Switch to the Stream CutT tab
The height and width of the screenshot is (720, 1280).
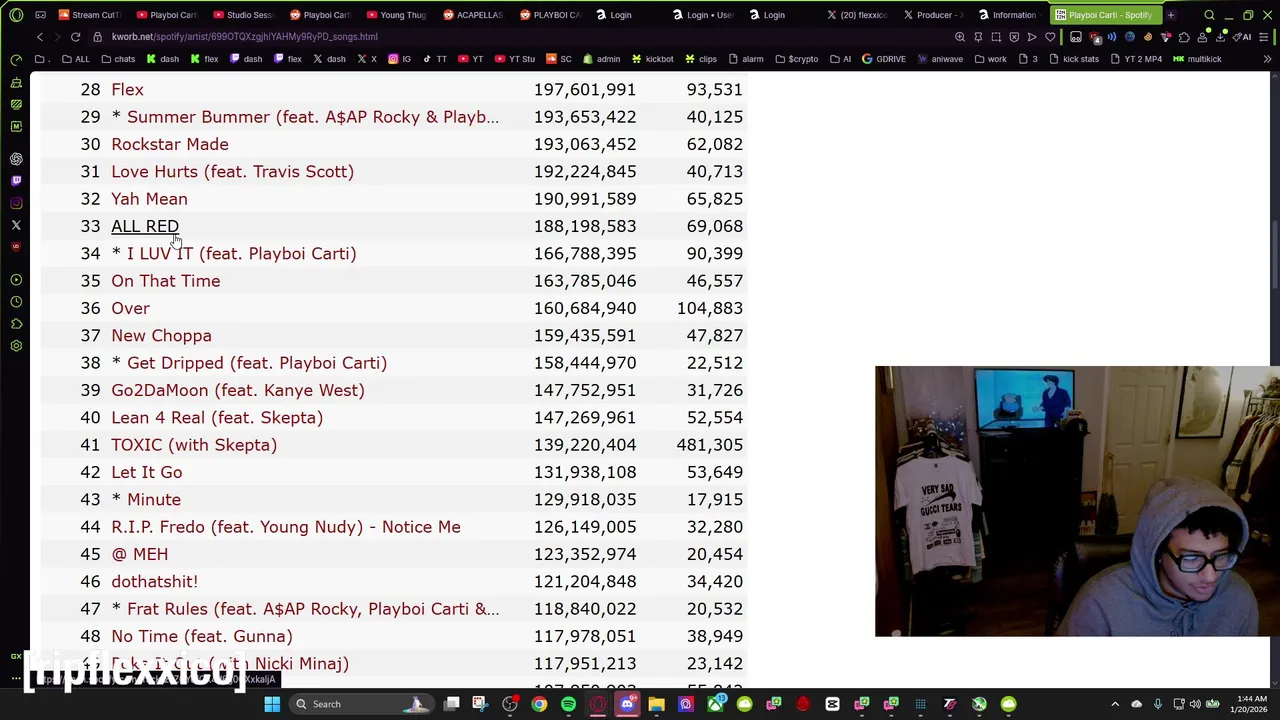(89, 15)
